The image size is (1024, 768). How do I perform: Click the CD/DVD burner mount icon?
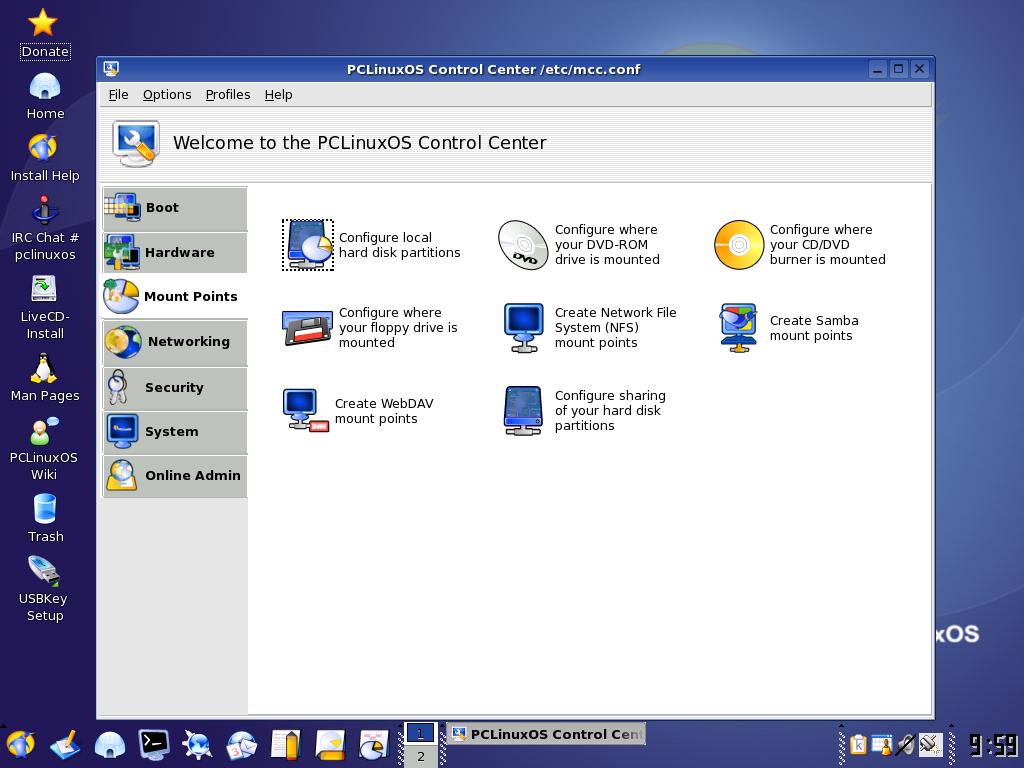click(739, 245)
